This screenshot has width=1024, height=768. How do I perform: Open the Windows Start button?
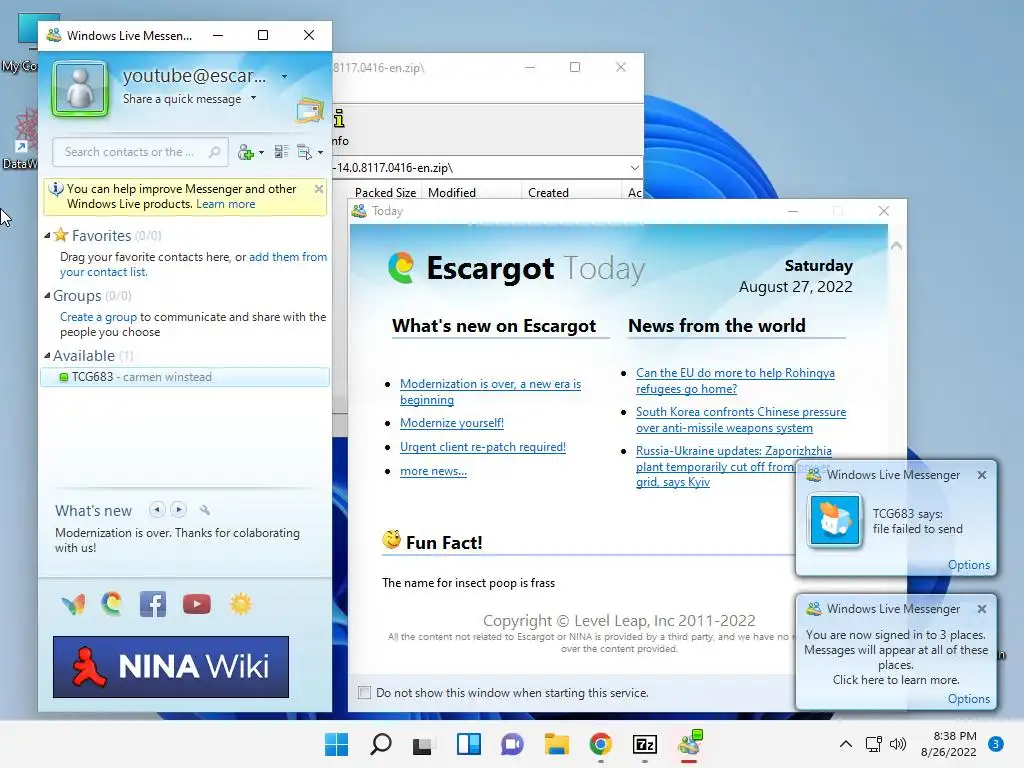(336, 744)
